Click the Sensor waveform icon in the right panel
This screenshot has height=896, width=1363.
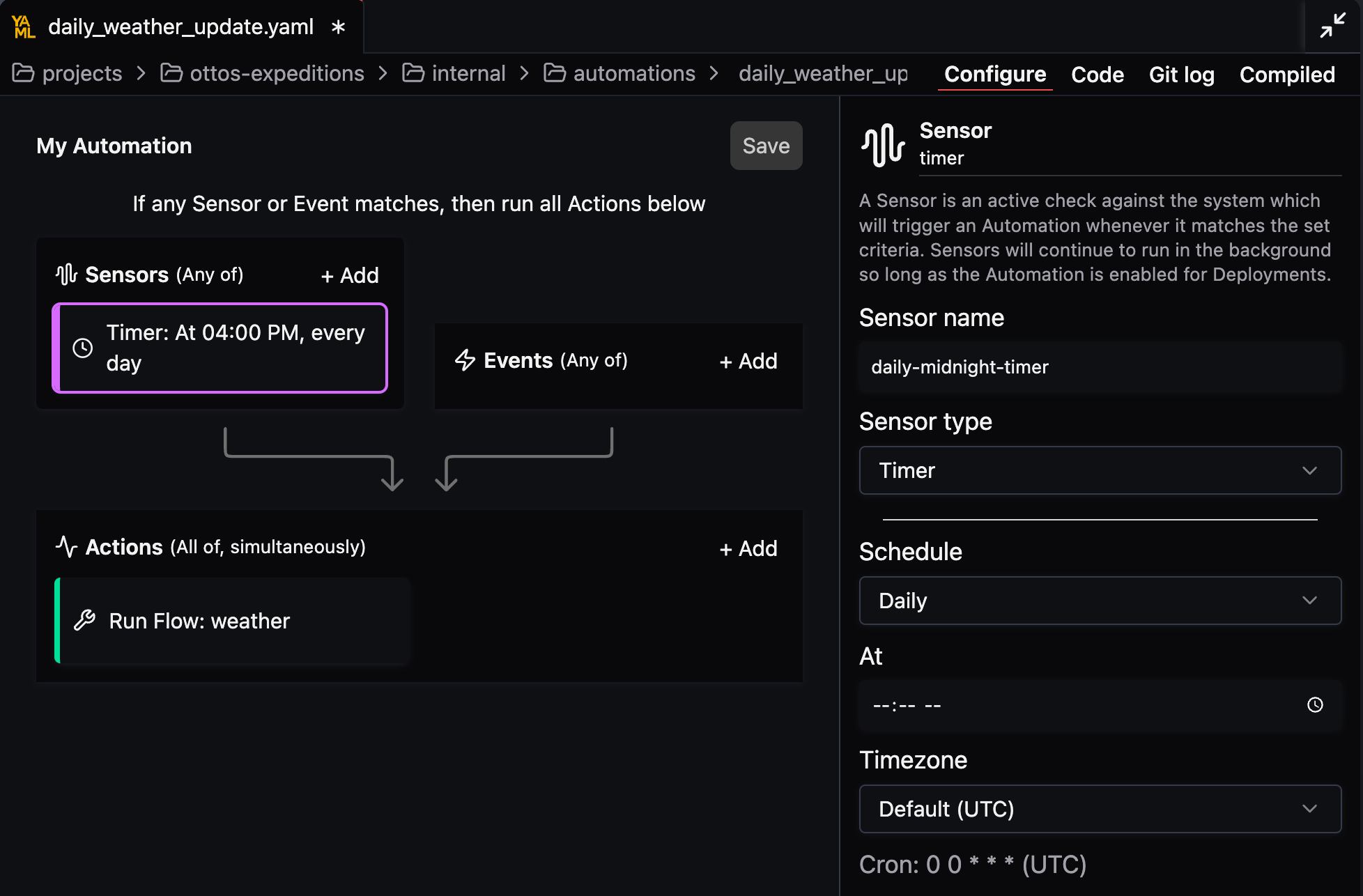click(x=883, y=144)
